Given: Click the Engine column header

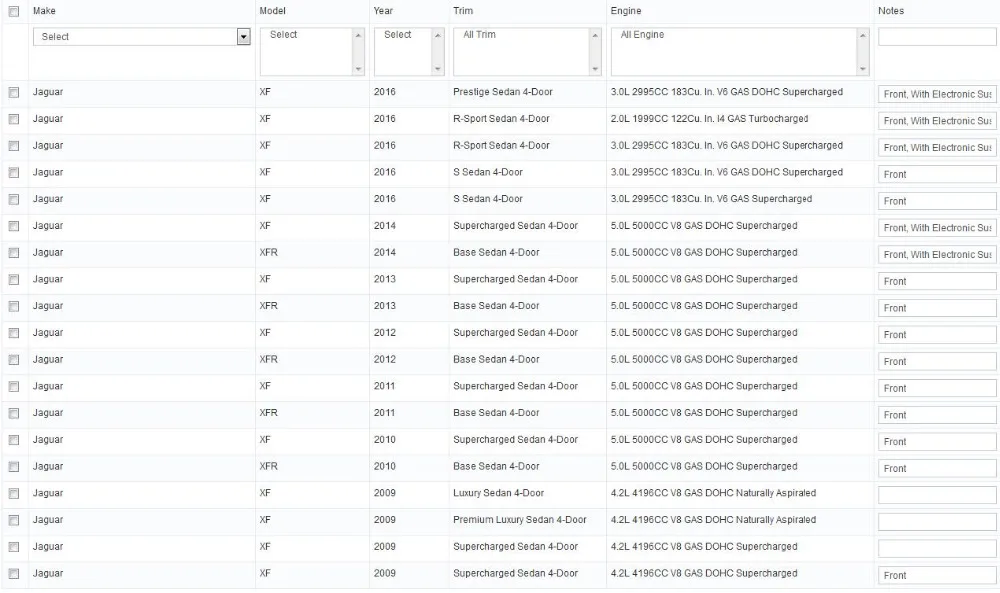Looking at the screenshot, I should pos(626,11).
